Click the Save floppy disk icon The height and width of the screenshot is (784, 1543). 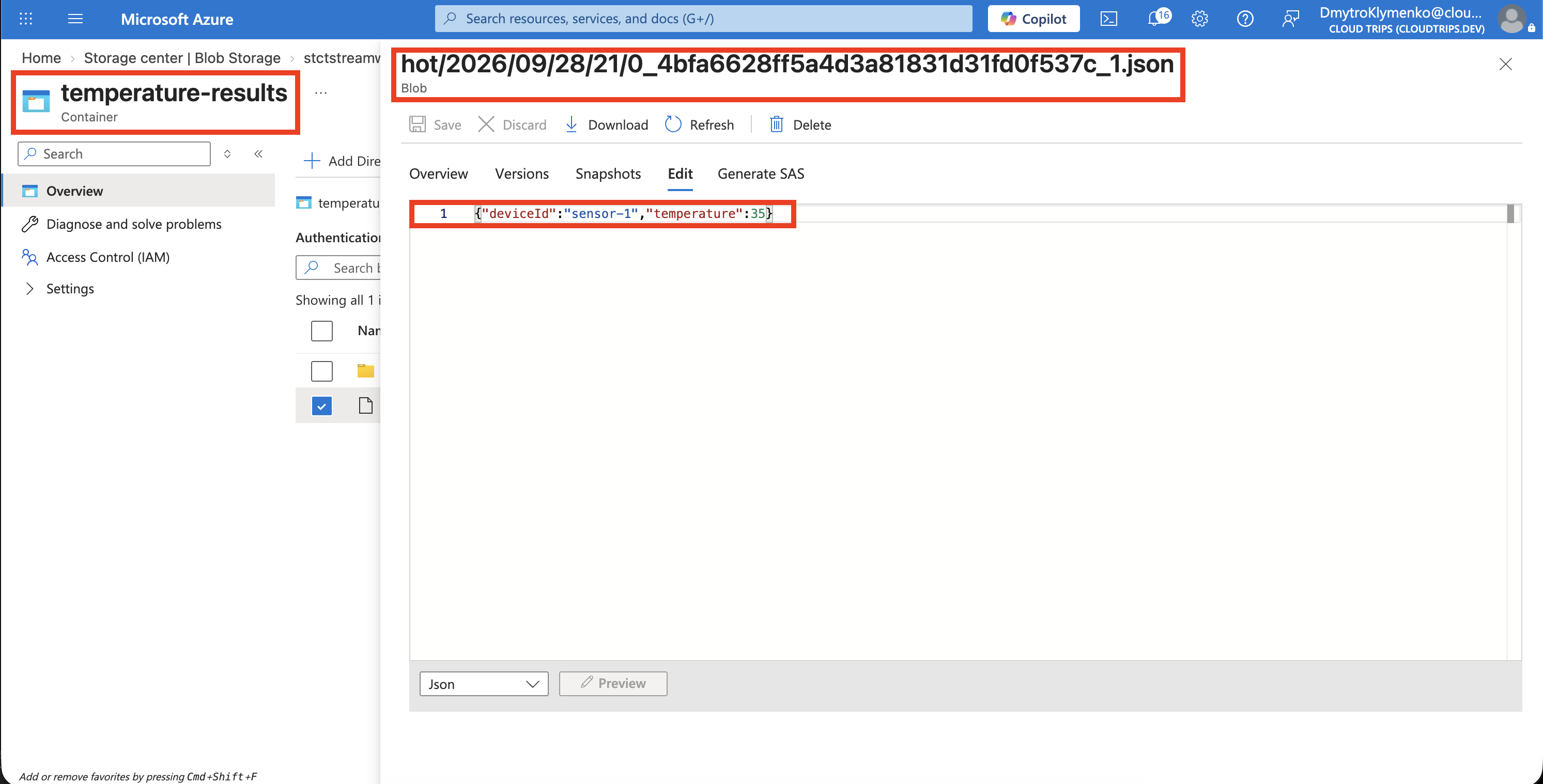[418, 124]
